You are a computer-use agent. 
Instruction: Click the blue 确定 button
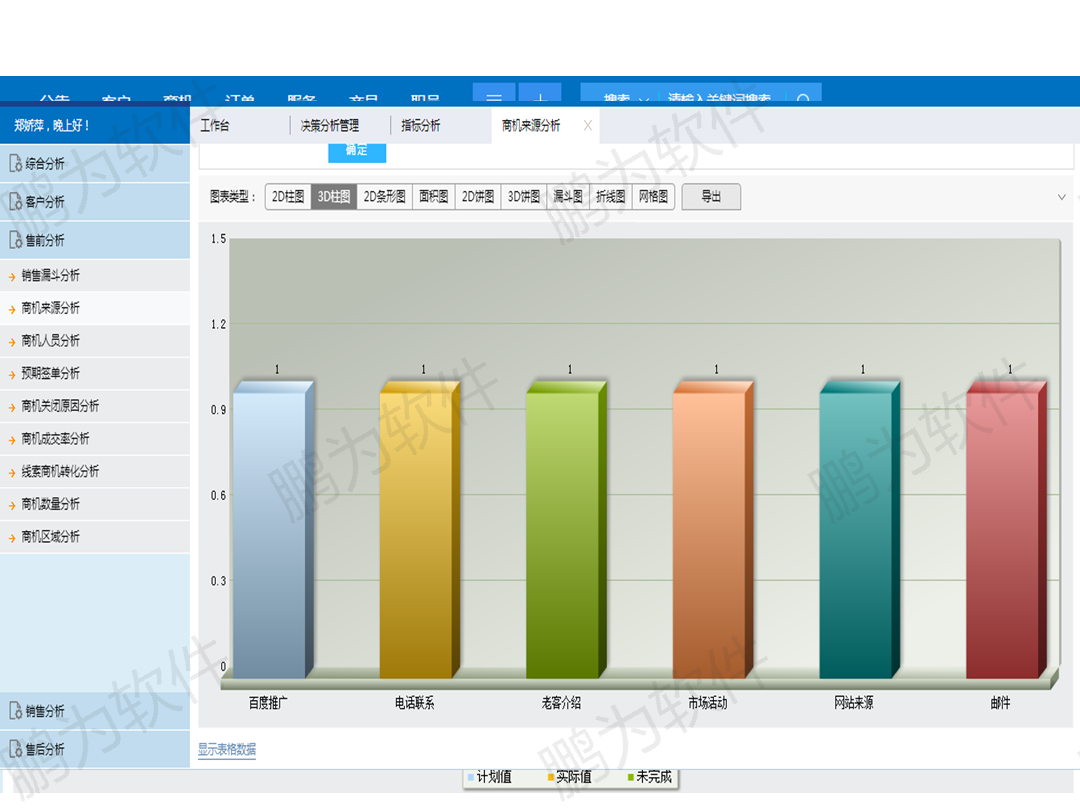coord(357,152)
